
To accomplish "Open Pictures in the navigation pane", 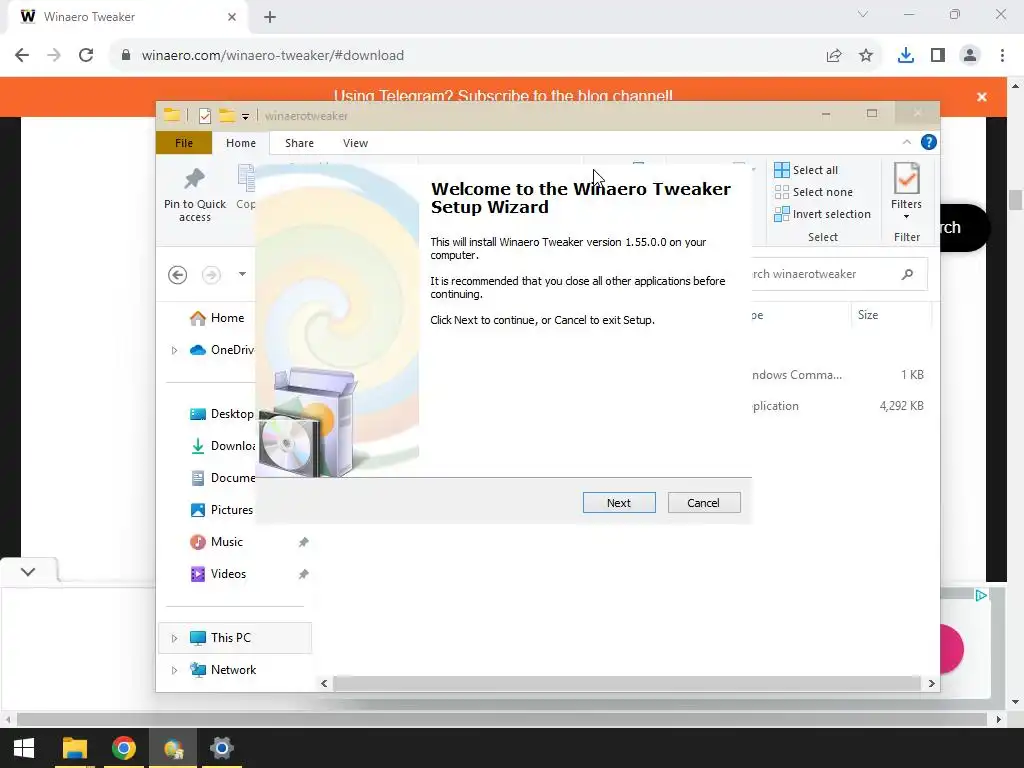I will click(x=221, y=510).
